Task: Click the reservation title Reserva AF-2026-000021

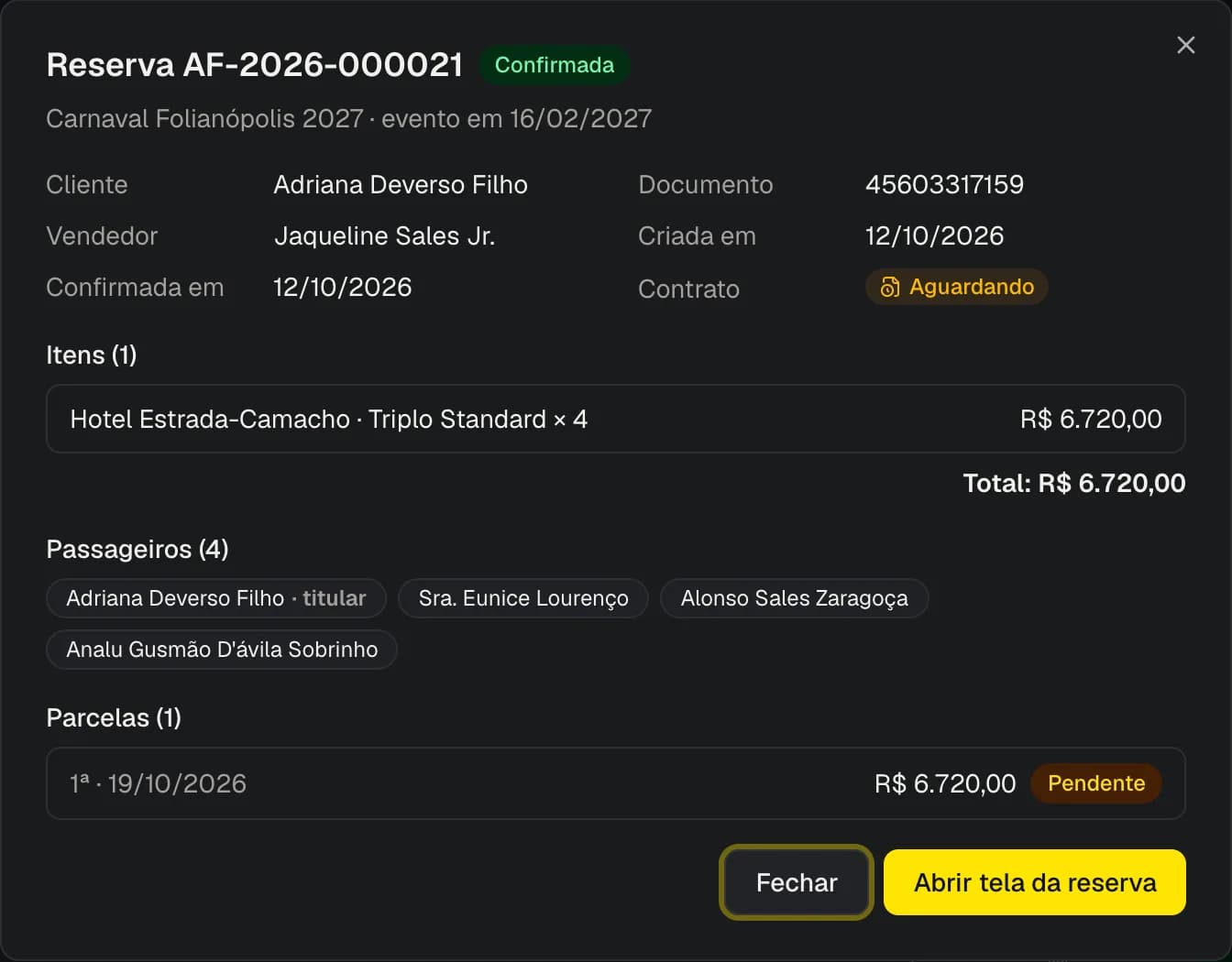Action: coord(255,65)
